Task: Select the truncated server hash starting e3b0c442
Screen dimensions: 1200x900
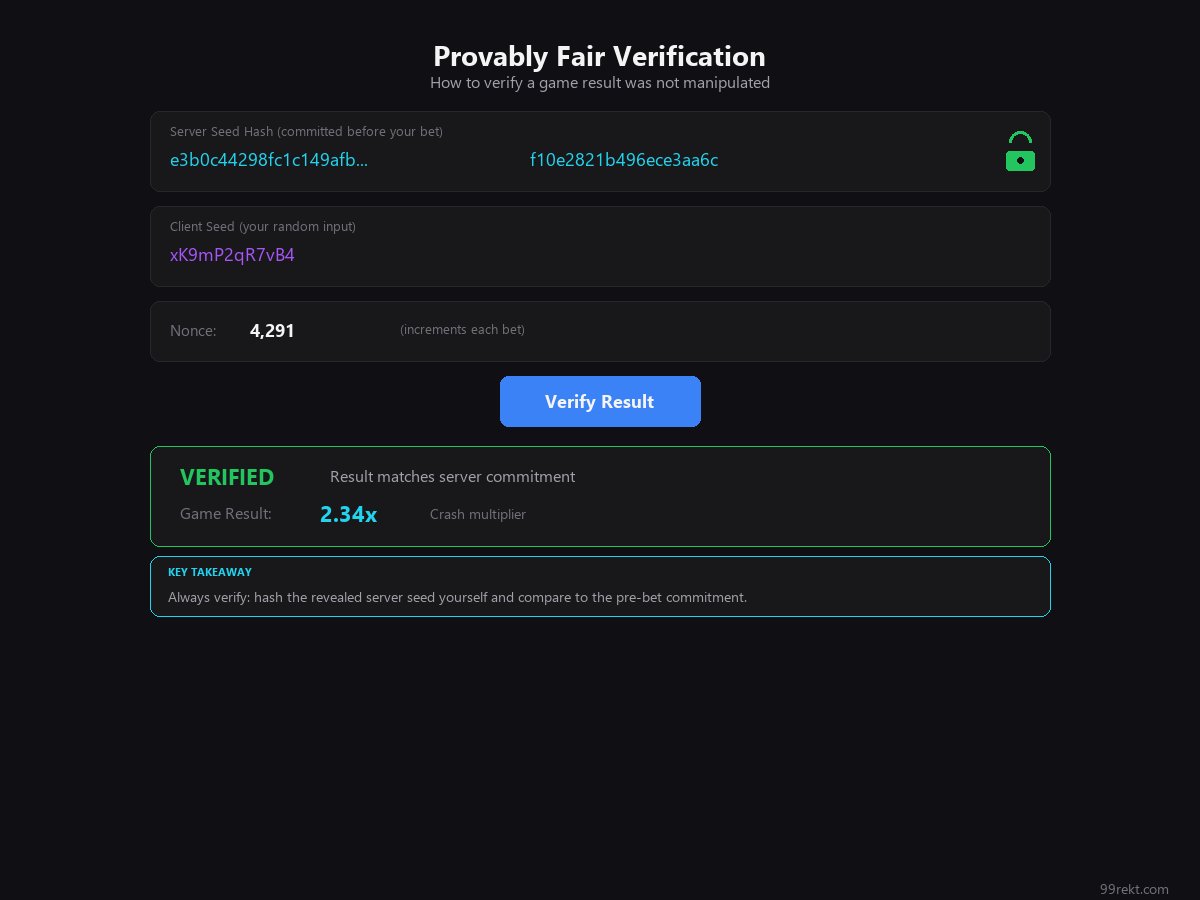Action: (269, 160)
